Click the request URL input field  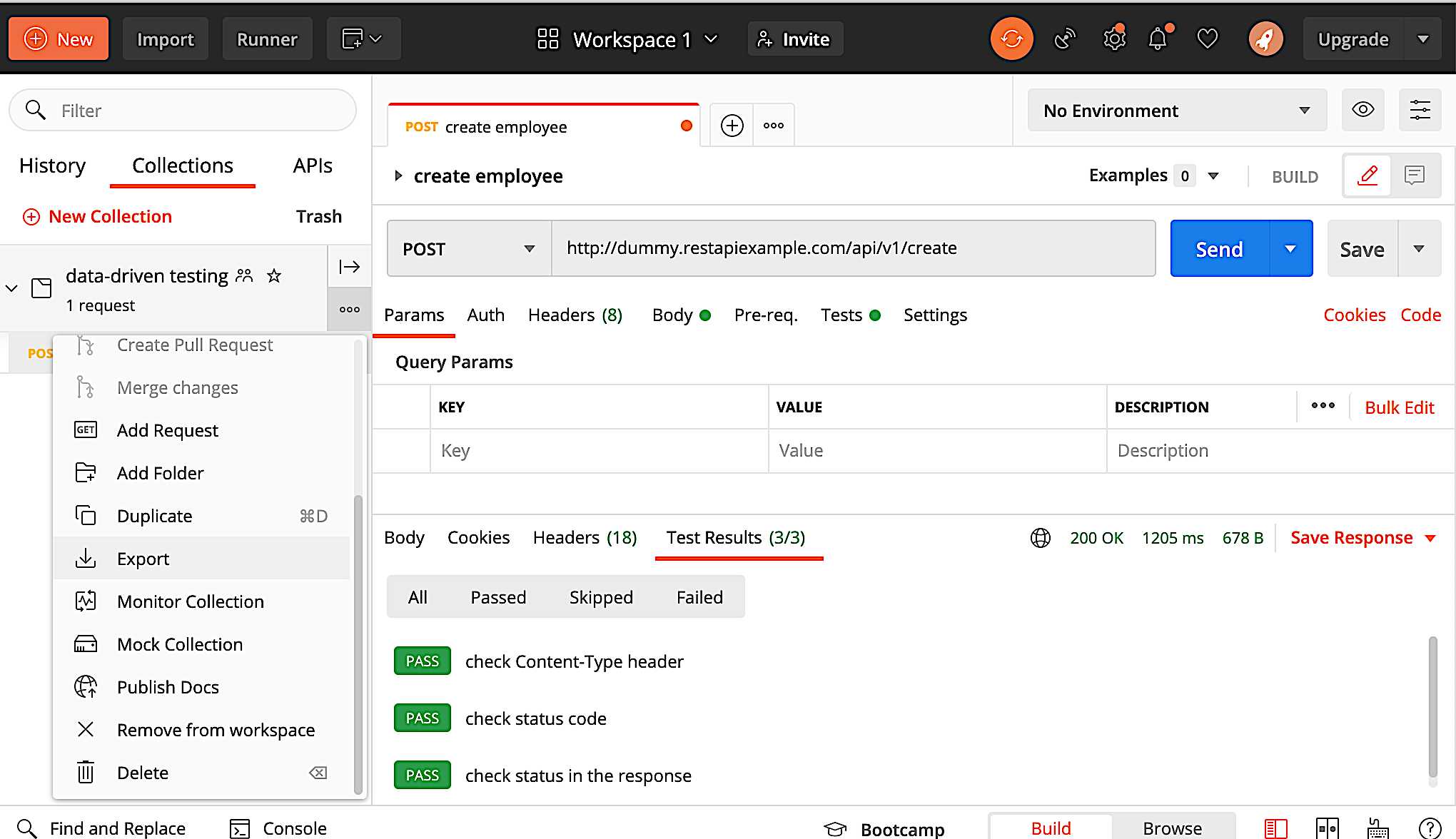coord(854,248)
